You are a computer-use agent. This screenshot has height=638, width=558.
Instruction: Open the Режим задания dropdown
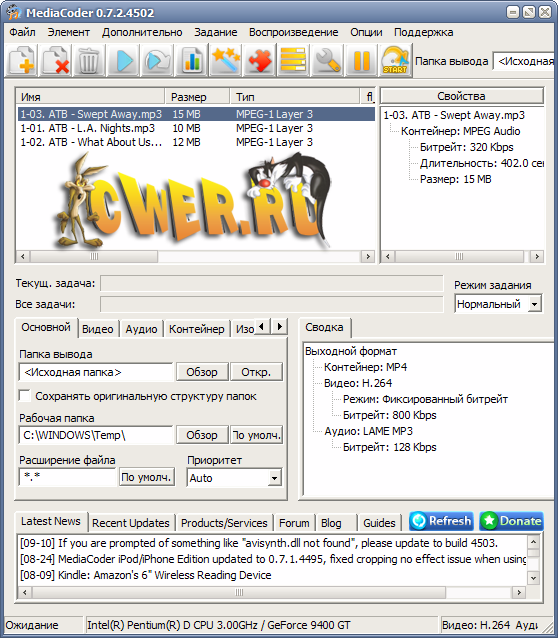pyautogui.click(x=535, y=304)
